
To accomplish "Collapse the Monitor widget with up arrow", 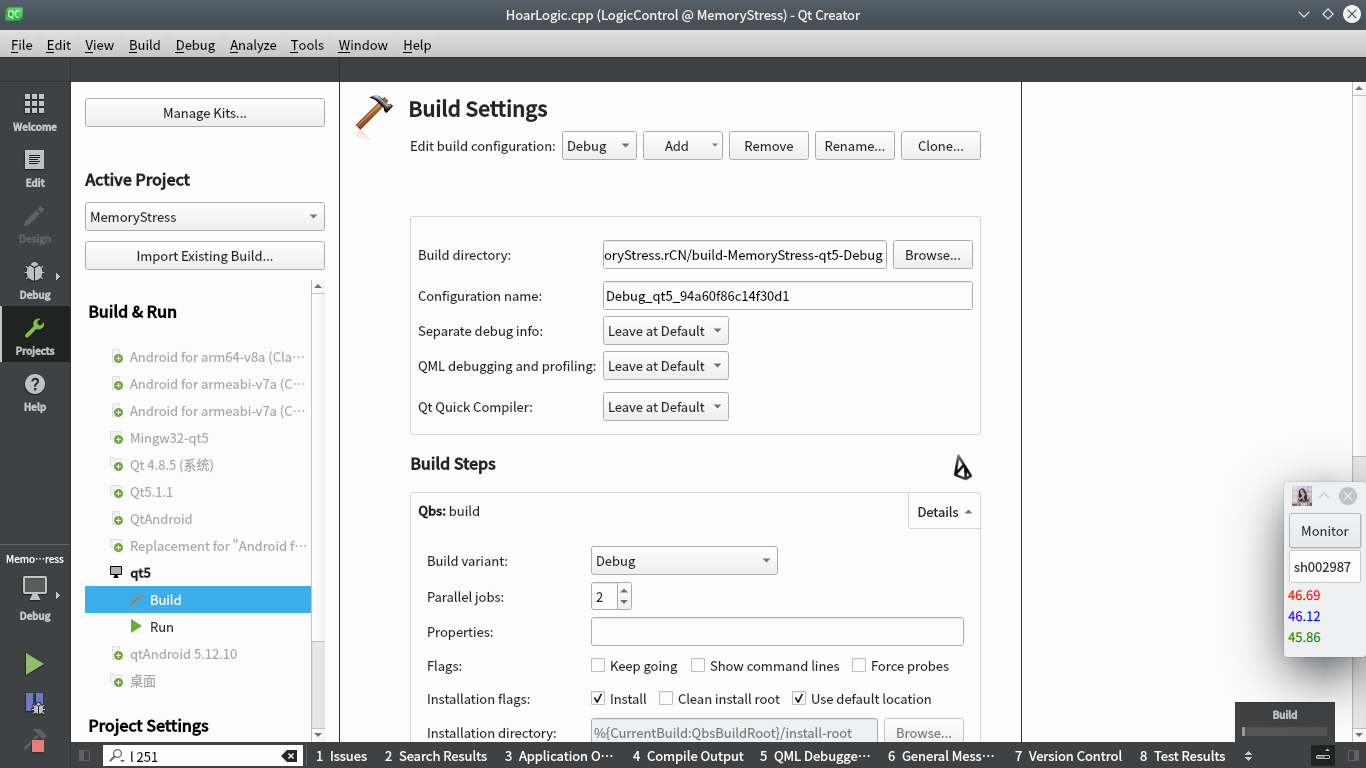I will click(1324, 496).
